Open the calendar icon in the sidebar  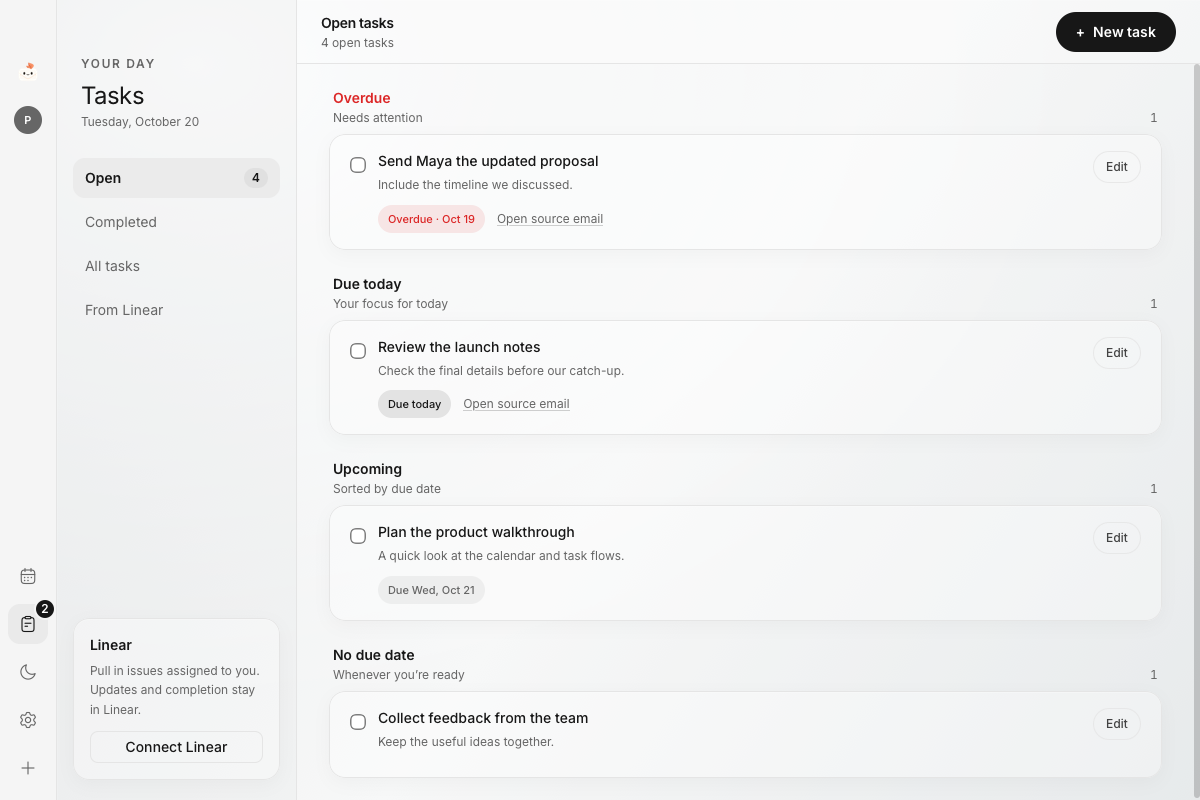(28, 576)
